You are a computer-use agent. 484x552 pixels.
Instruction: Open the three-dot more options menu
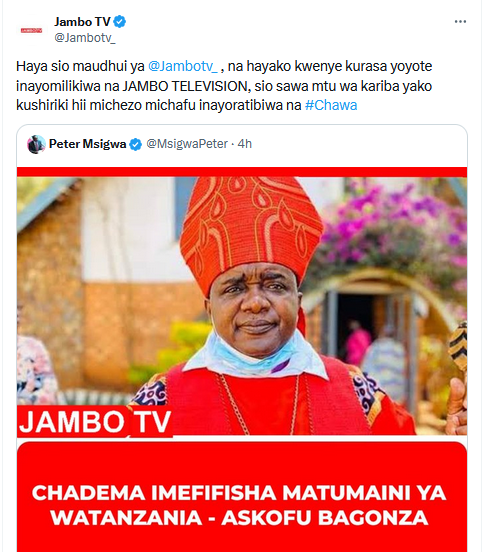click(460, 22)
